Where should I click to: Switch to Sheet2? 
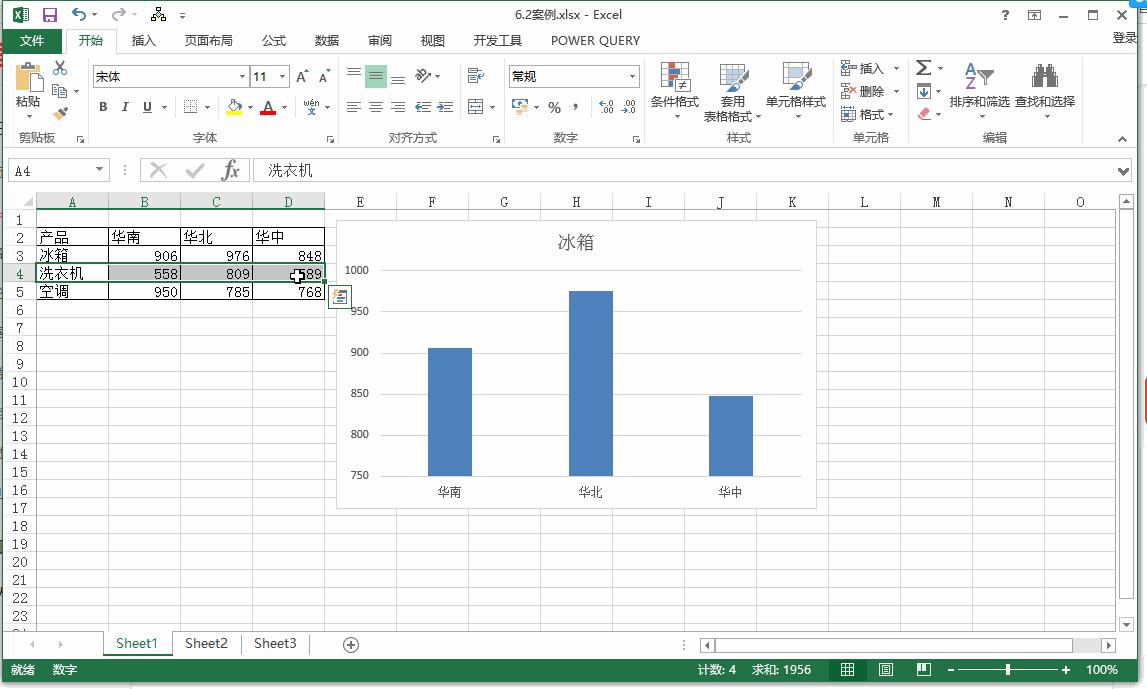pyautogui.click(x=206, y=644)
